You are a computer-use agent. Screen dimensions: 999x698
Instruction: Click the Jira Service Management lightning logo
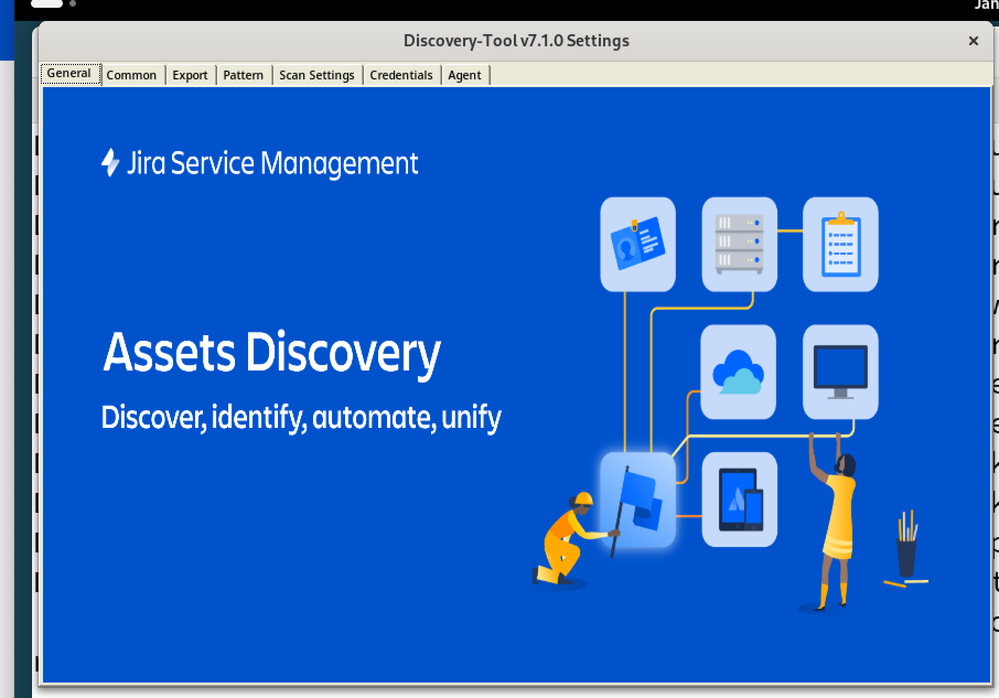click(110, 162)
